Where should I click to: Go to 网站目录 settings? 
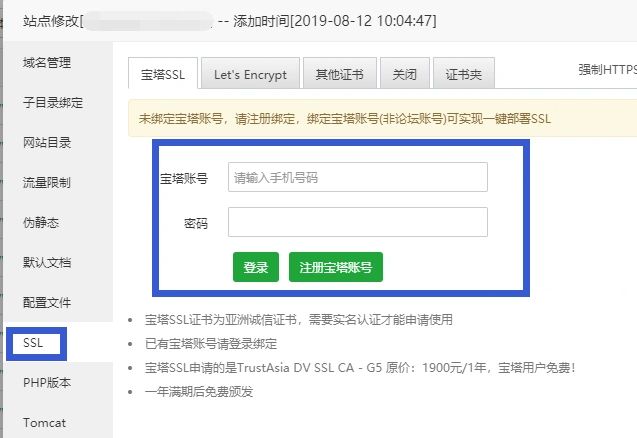[47, 143]
